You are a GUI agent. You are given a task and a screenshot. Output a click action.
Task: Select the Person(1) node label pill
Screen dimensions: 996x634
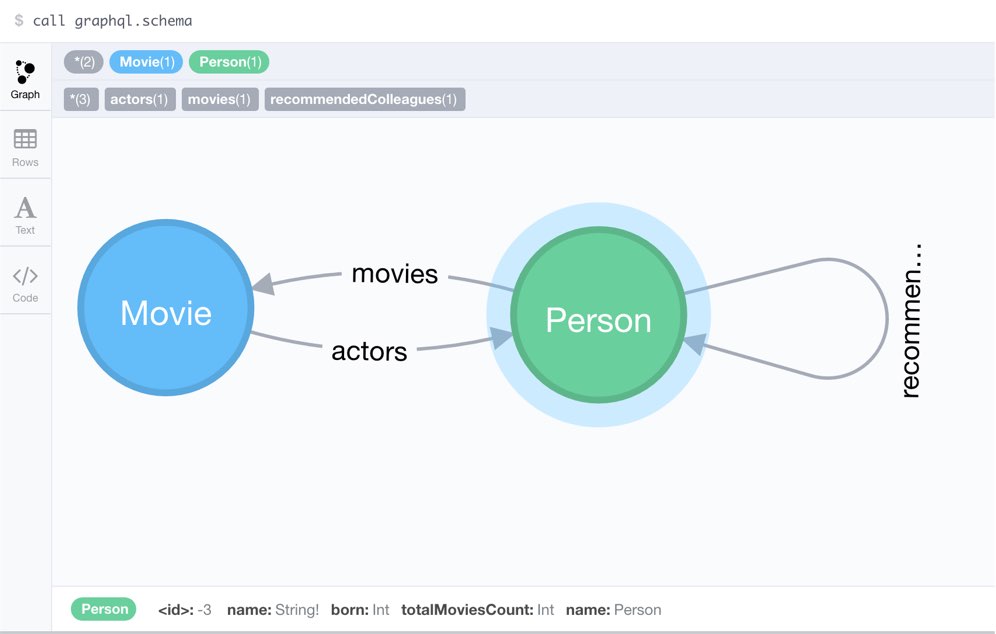[x=229, y=62]
